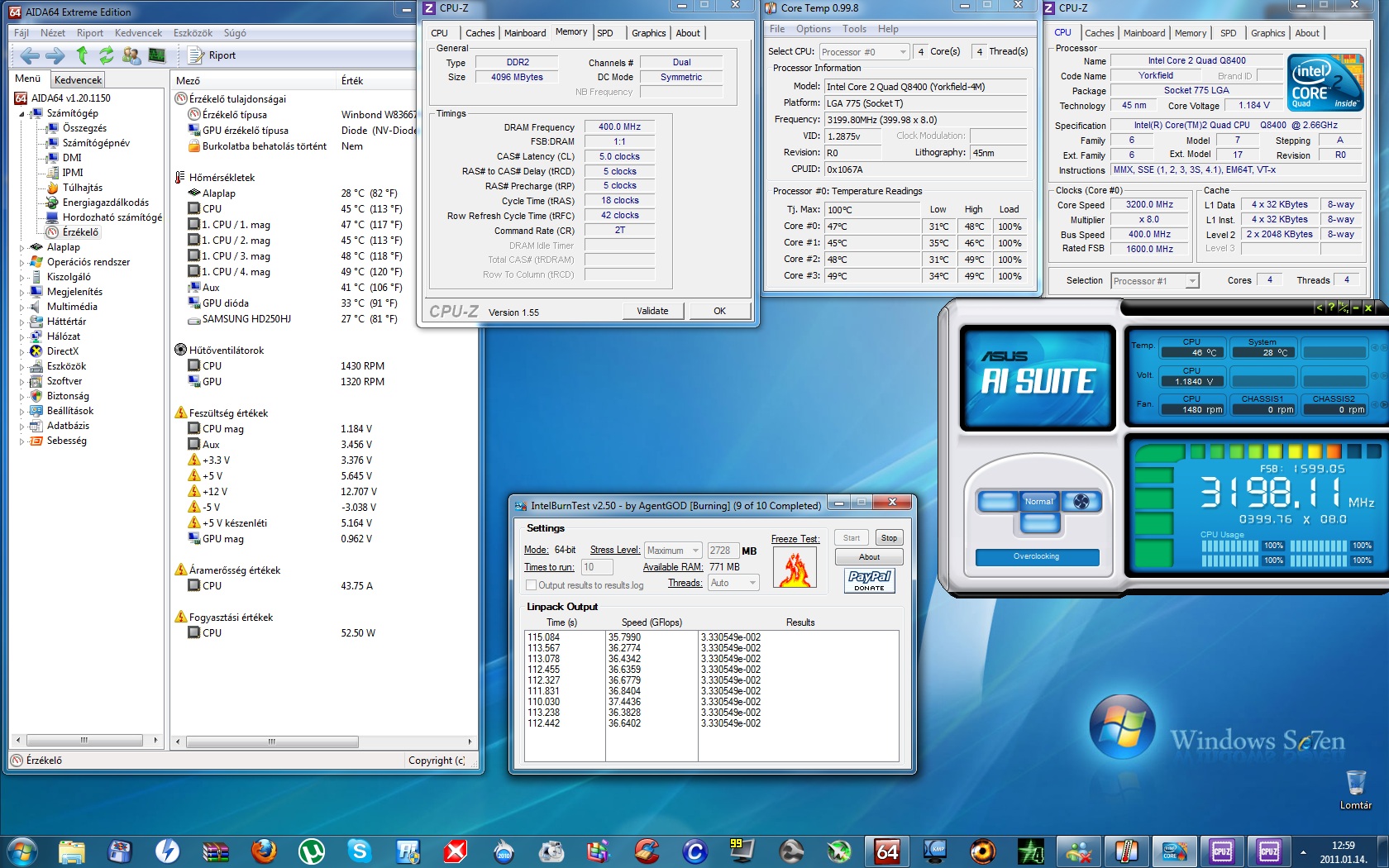The height and width of the screenshot is (868, 1389).
Task: Click Windows Start orb
Action: [22, 851]
